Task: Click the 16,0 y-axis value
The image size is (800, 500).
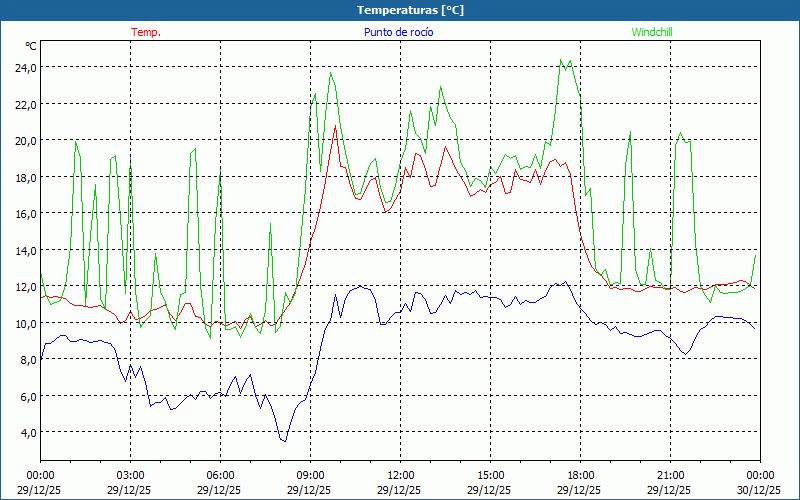Action: (x=25, y=213)
